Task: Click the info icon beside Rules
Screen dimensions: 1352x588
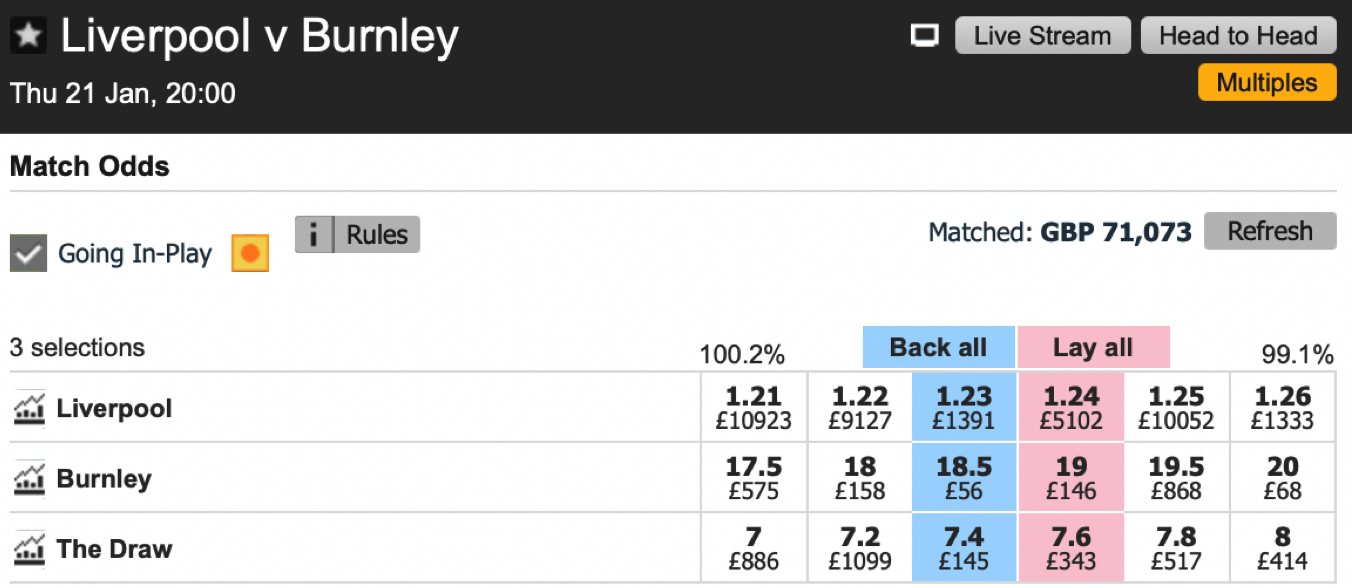Action: tap(314, 235)
